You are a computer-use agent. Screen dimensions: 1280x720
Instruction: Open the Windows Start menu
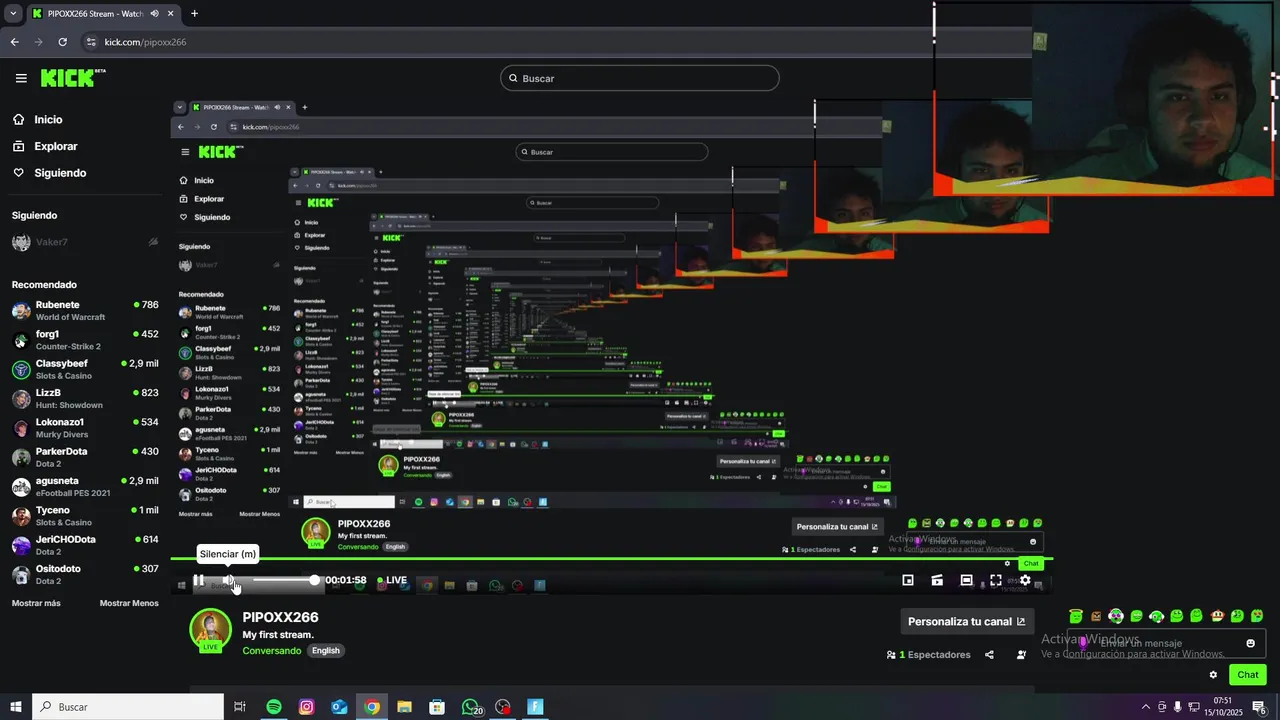[16, 707]
